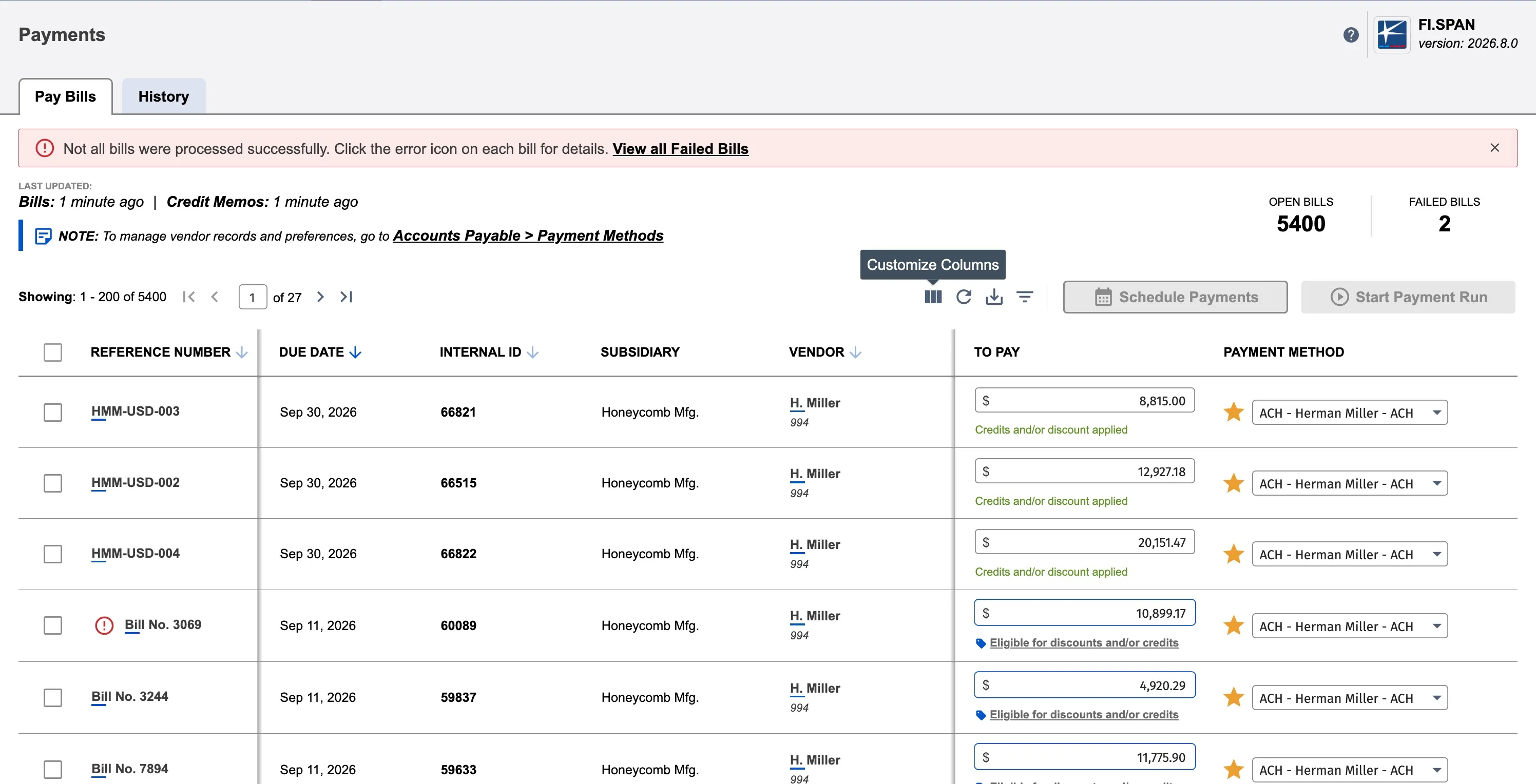The height and width of the screenshot is (784, 1536).
Task: Expand payment method dropdown for Bill No. 7894
Action: (x=1349, y=770)
